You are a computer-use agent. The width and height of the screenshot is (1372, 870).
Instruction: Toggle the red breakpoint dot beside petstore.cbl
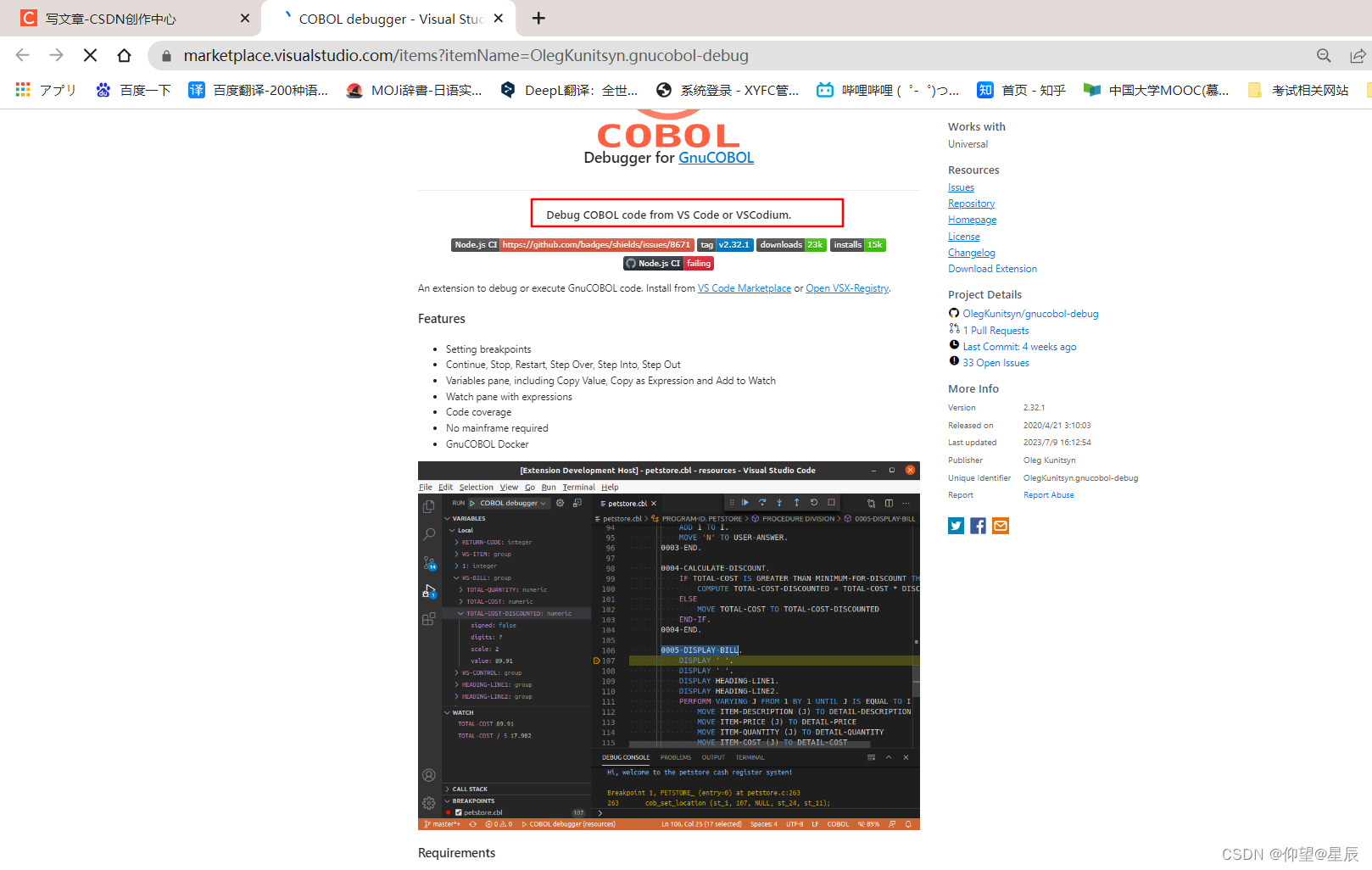pyautogui.click(x=448, y=811)
